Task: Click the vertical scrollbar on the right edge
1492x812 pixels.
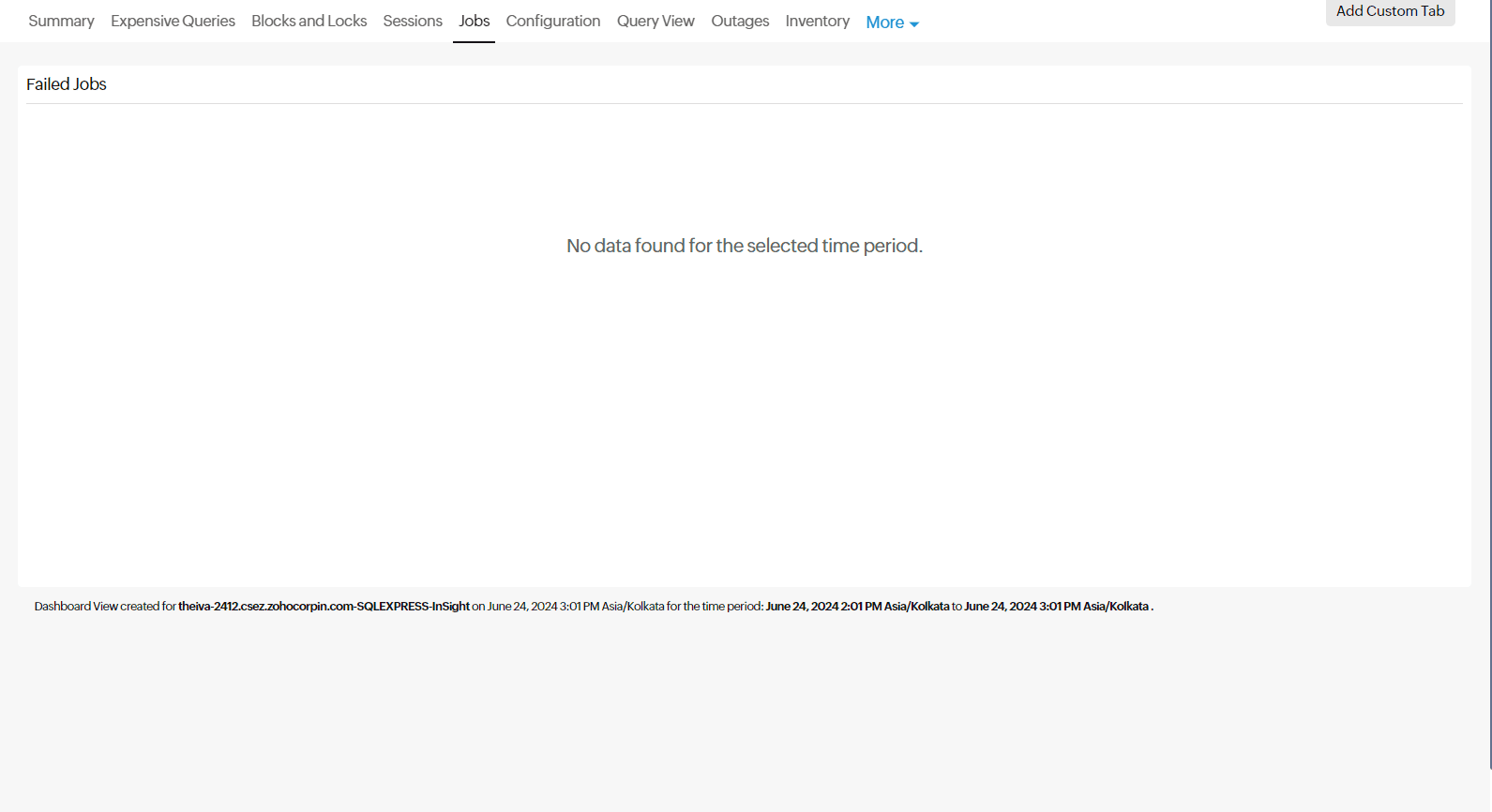Action: [x=1490, y=375]
